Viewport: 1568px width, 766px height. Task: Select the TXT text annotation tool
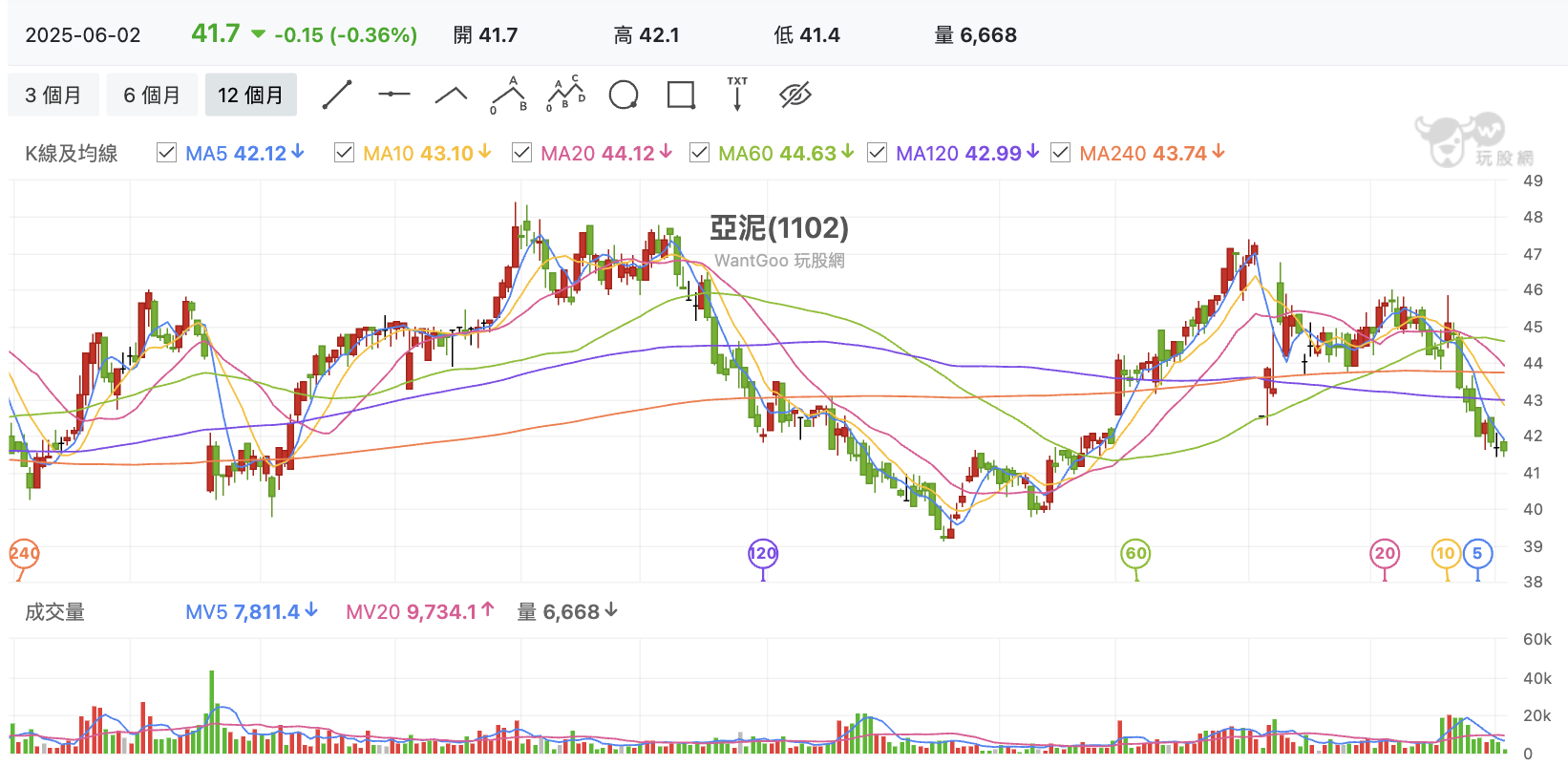(x=737, y=94)
